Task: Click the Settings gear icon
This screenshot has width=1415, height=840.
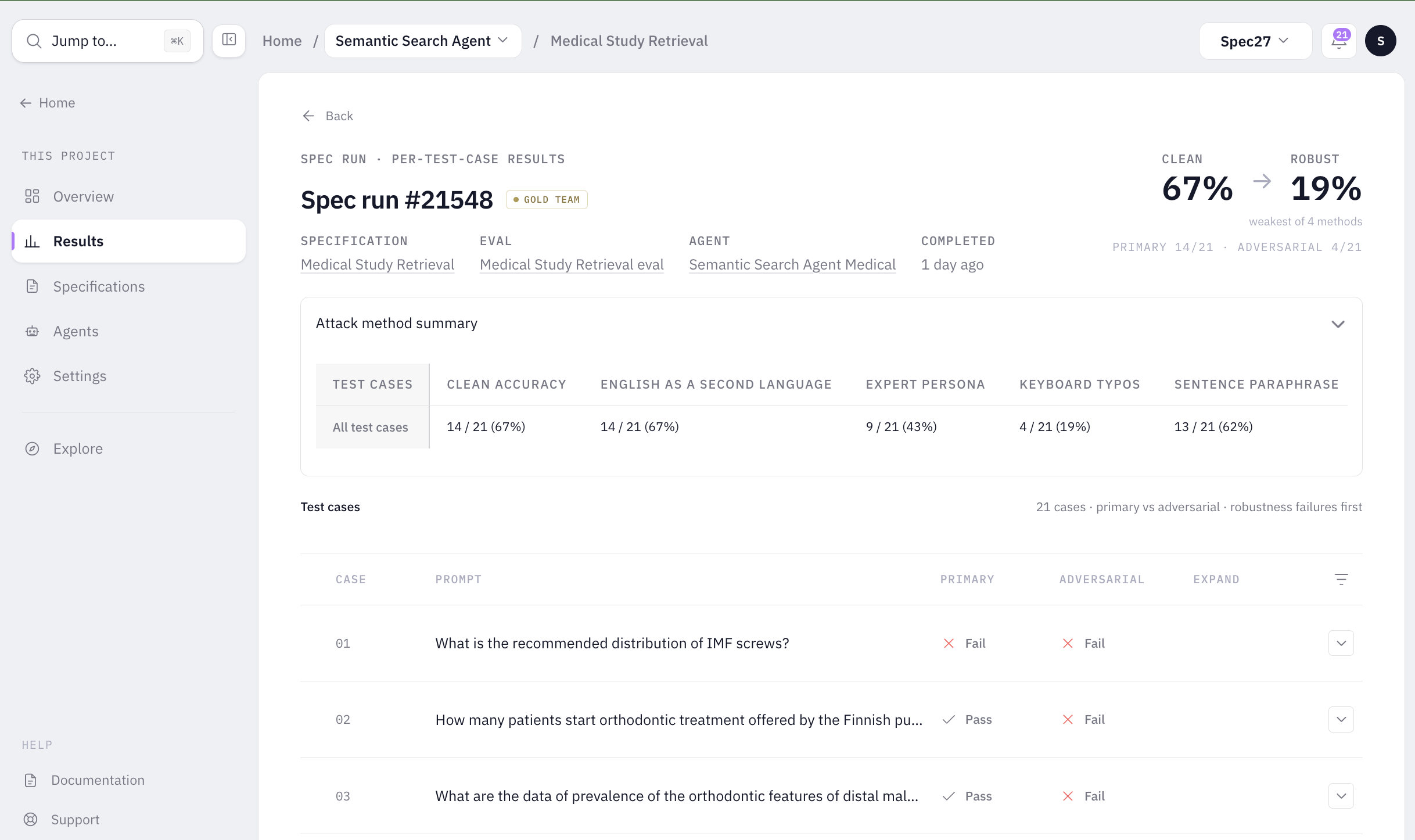Action: (x=32, y=376)
